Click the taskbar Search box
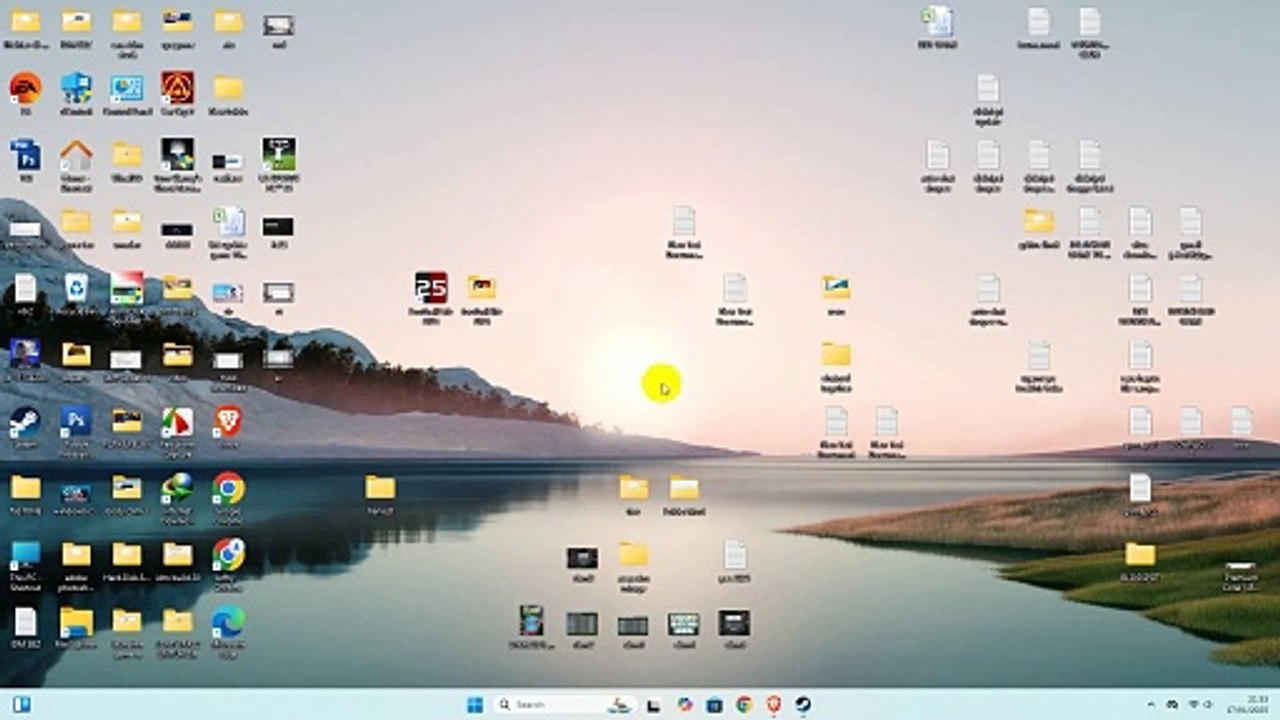 (x=565, y=705)
